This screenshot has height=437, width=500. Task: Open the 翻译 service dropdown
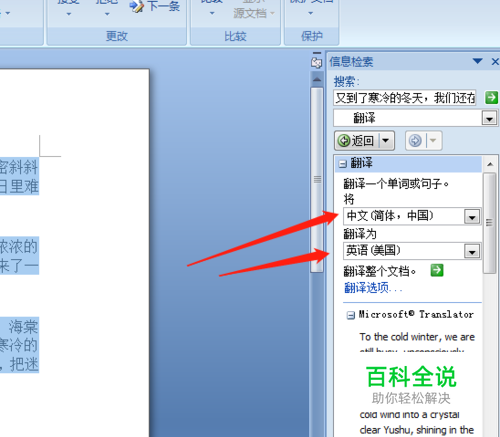tap(489, 118)
